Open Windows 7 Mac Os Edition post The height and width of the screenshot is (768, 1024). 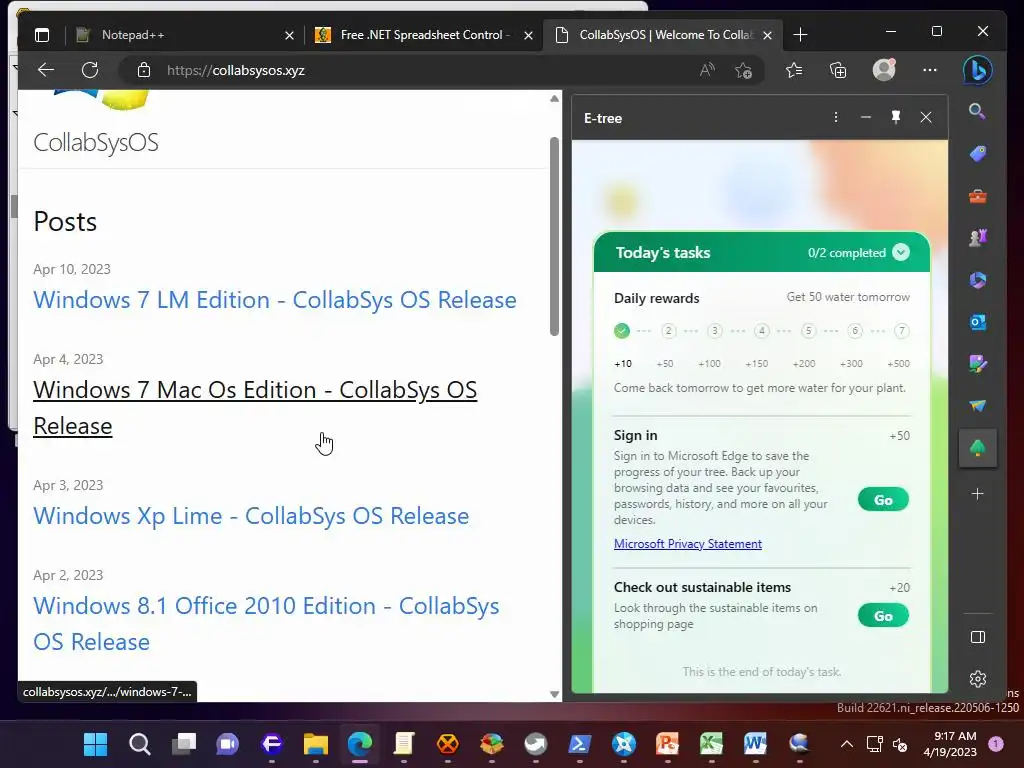(255, 408)
